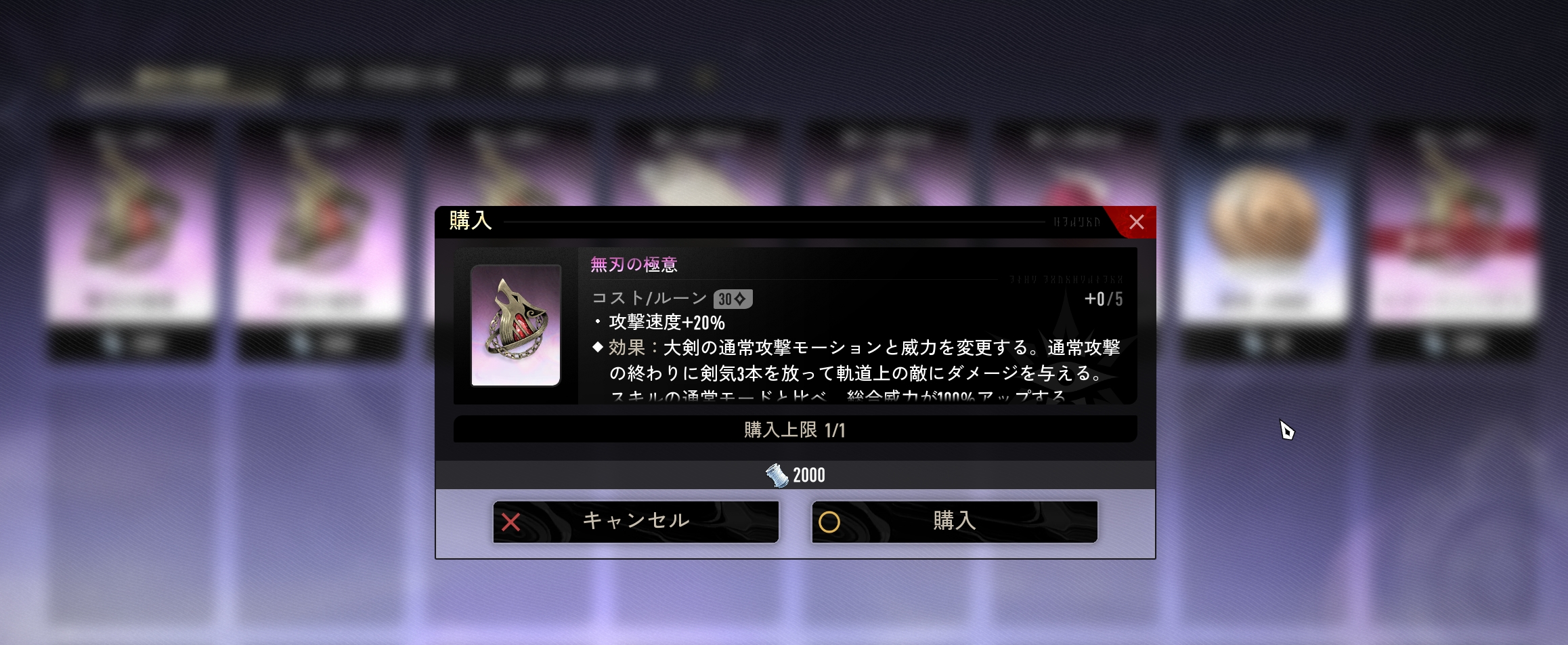Click the 2000 price label
This screenshot has width=1568, height=645.
click(809, 475)
